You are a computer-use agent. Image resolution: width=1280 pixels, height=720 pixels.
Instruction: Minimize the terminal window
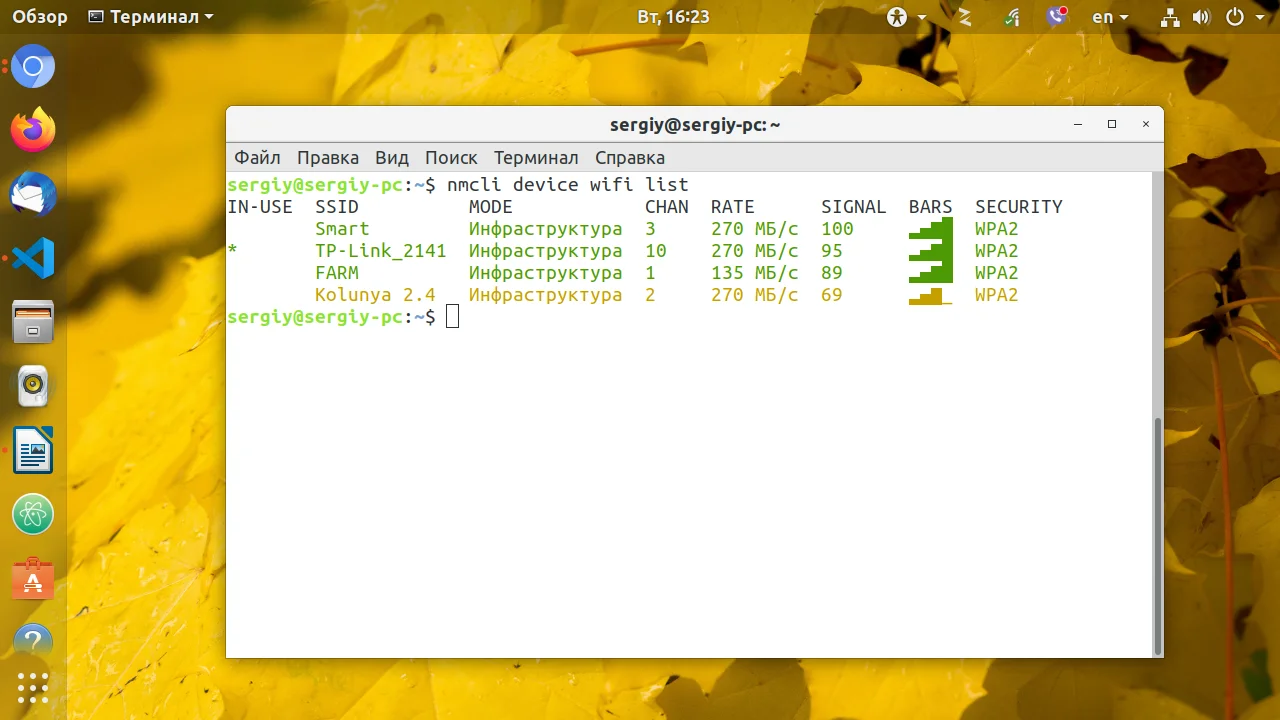click(x=1078, y=125)
